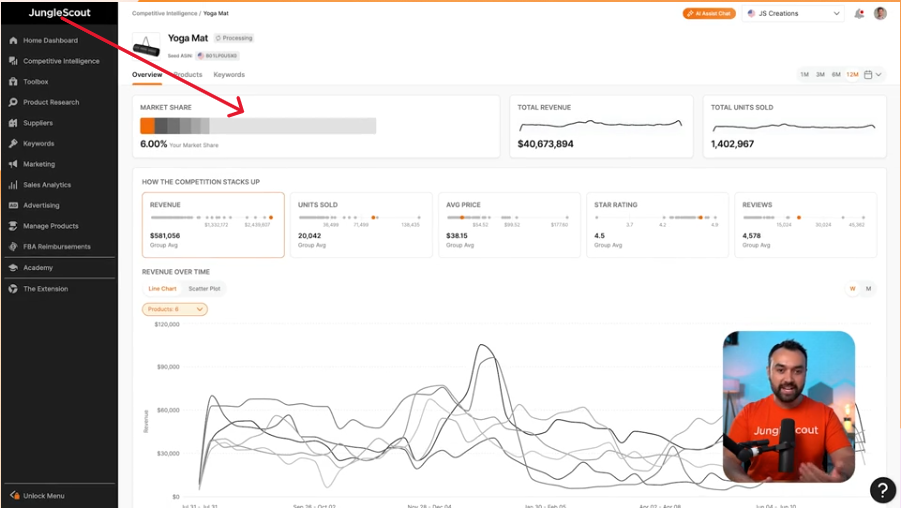Click the seed ASIN badge
Screen dimensions: 901x508
pos(217,56)
